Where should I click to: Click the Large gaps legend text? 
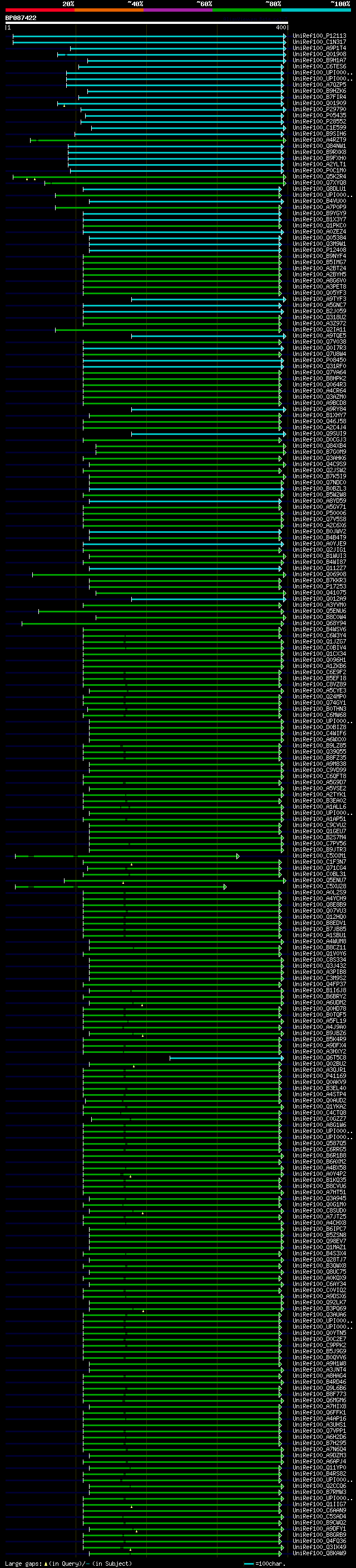coord(68,1563)
